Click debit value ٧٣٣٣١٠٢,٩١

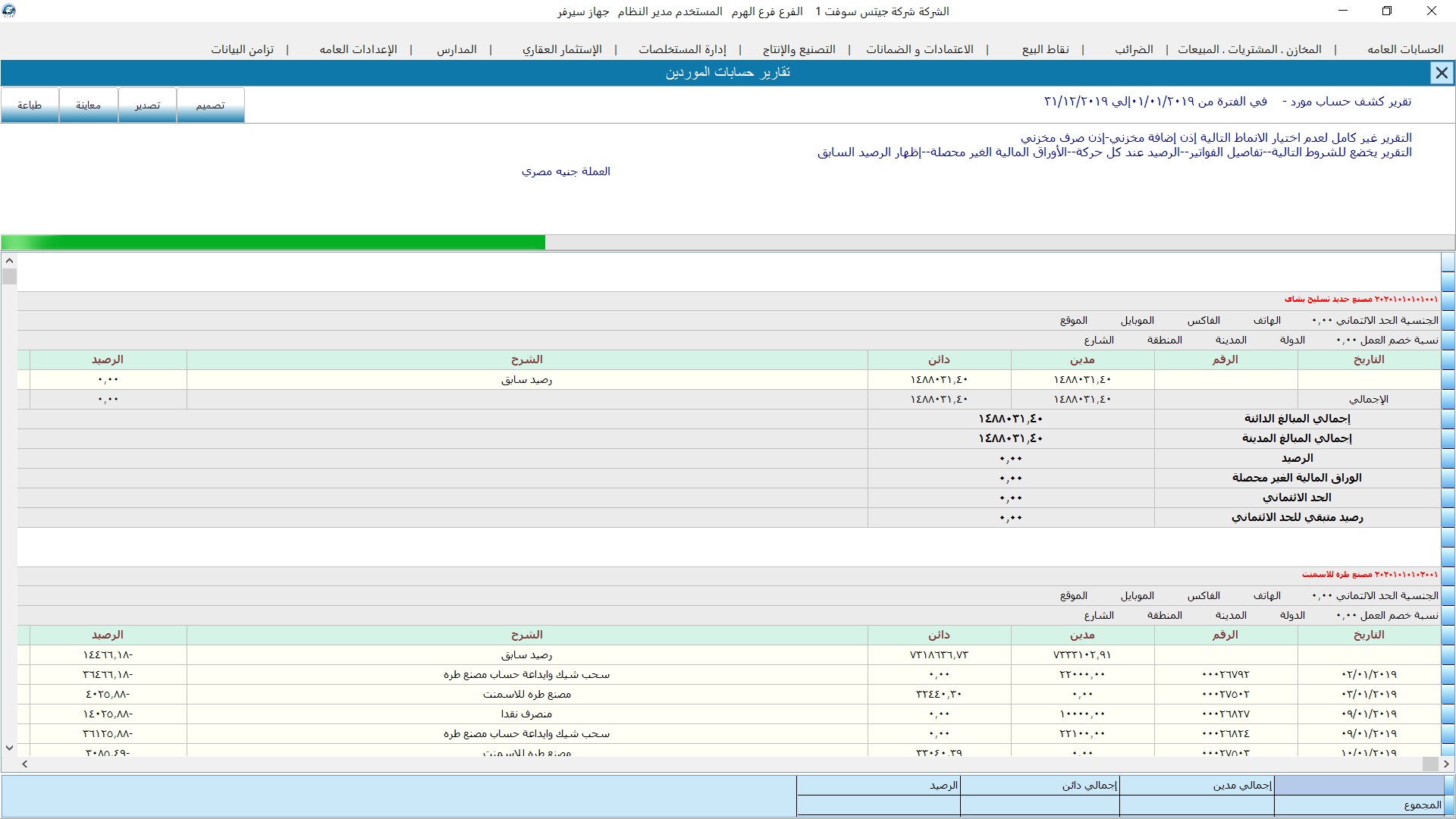pos(1082,654)
